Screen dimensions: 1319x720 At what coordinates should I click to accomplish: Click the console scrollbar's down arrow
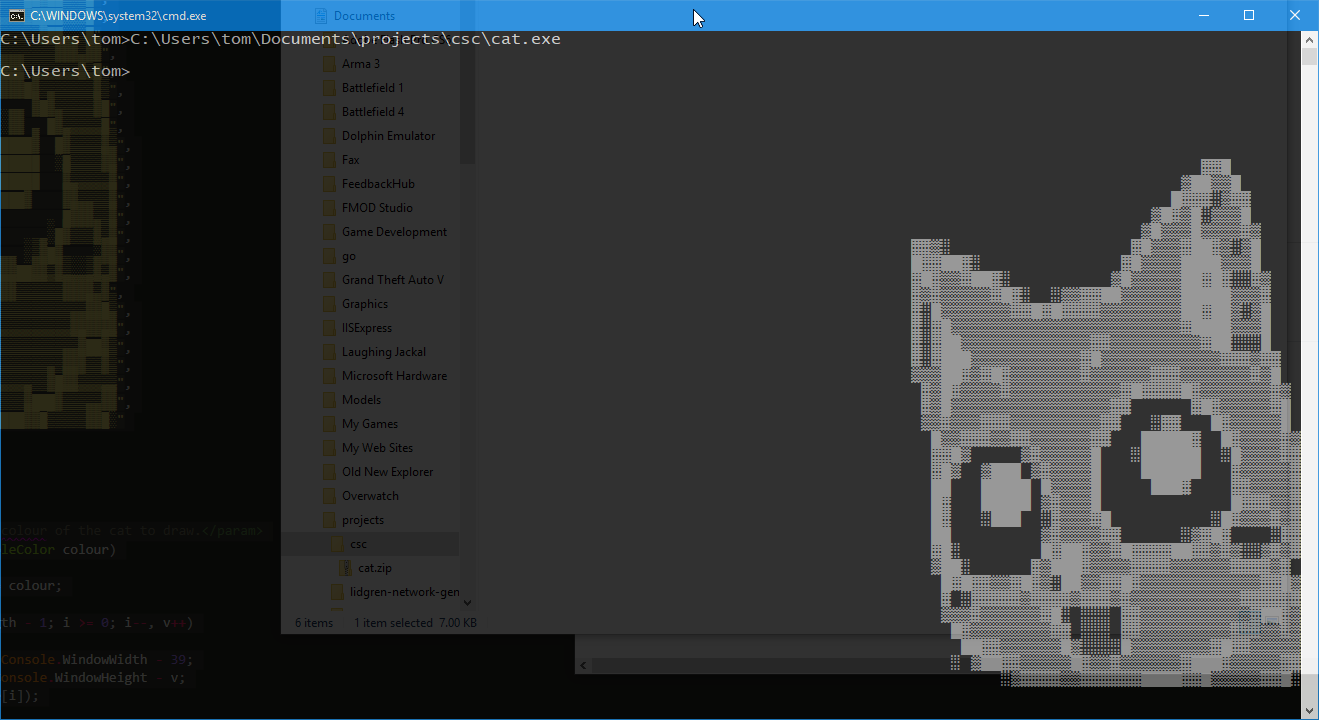coord(1309,710)
